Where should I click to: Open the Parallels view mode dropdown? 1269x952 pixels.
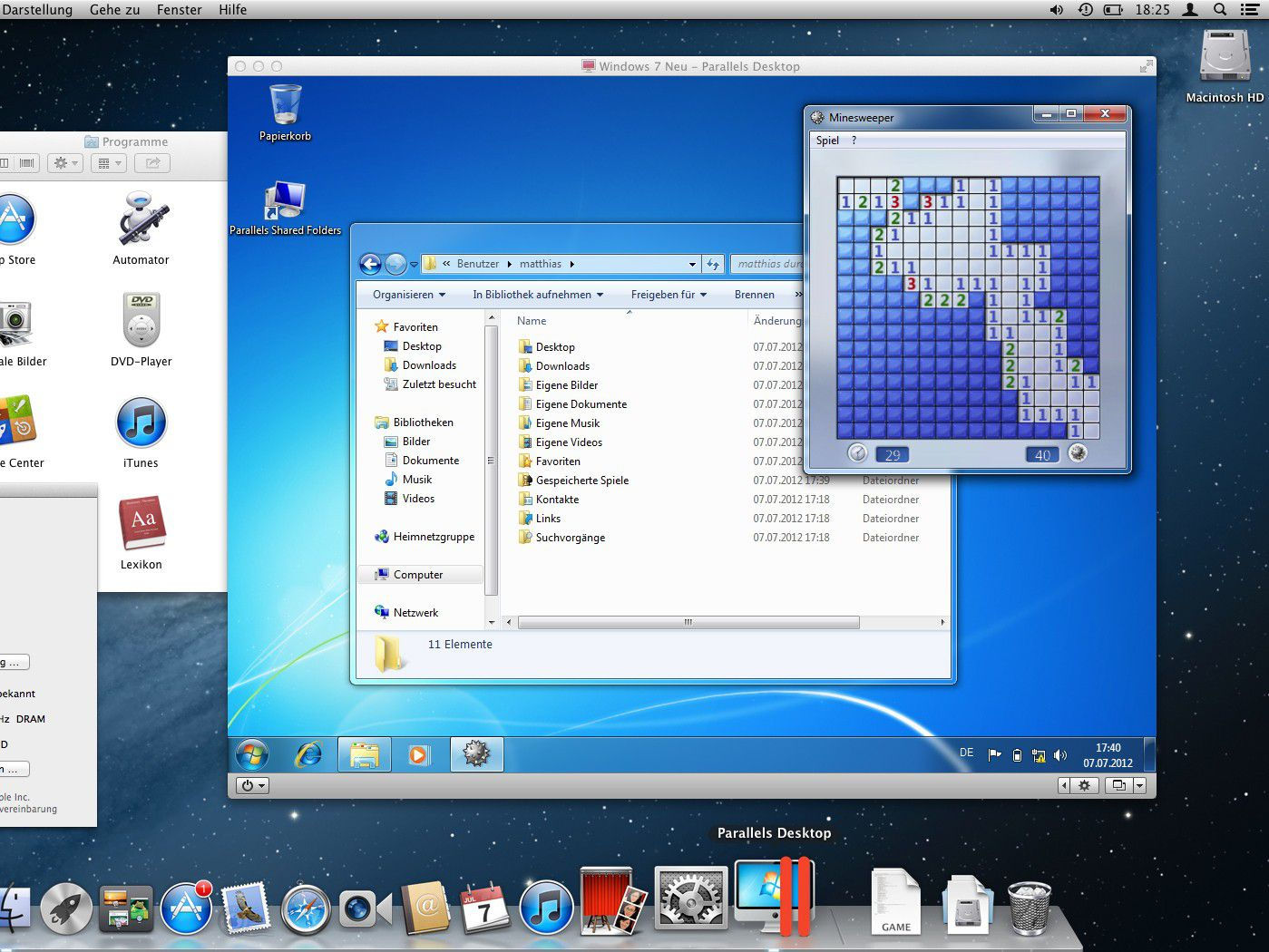[1140, 785]
